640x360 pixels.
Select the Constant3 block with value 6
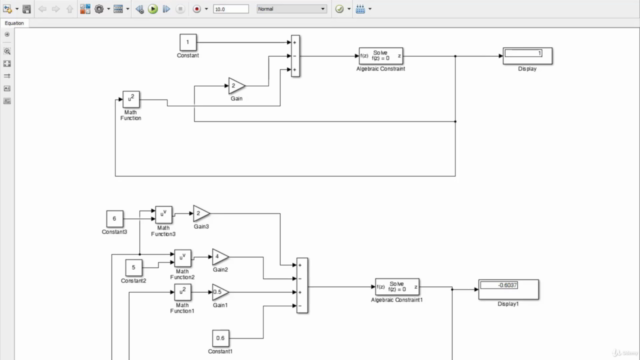115,219
